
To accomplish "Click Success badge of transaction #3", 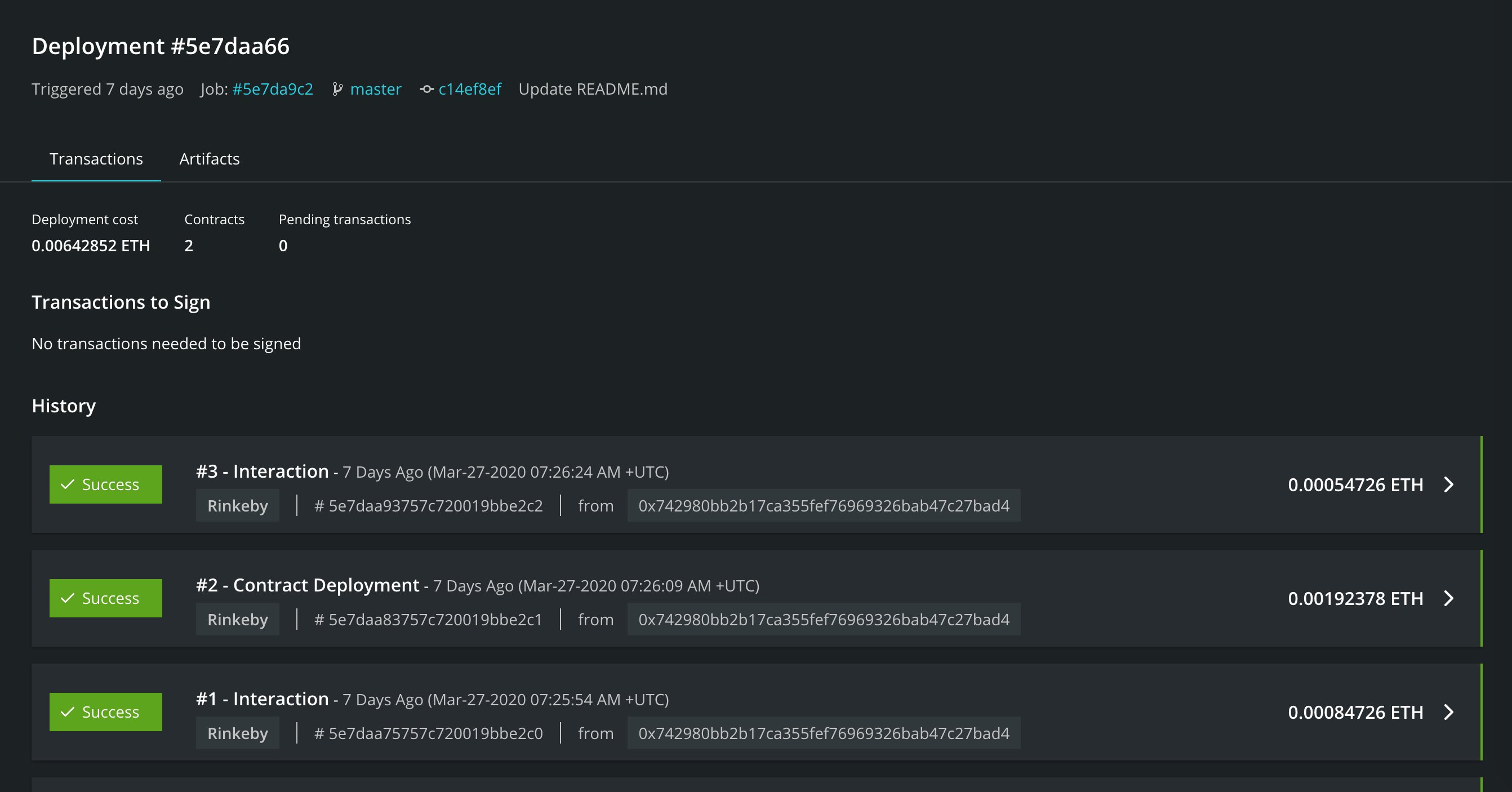I will tap(106, 484).
